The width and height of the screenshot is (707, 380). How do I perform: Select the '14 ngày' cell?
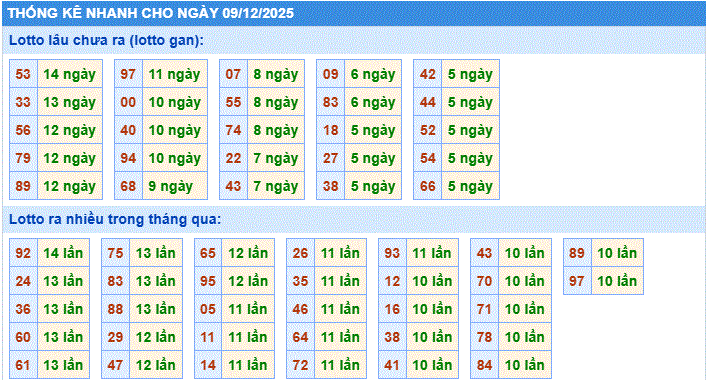point(70,74)
